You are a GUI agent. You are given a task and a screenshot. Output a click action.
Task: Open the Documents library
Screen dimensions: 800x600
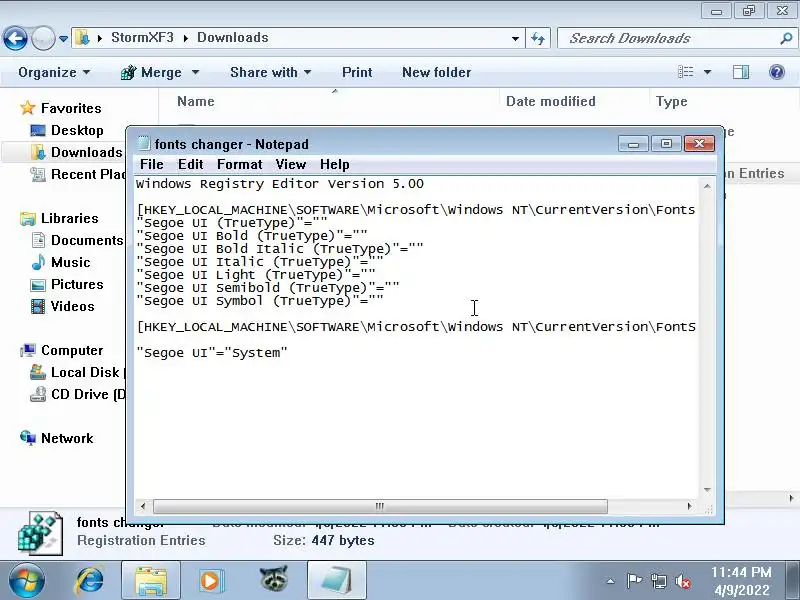[87, 240]
